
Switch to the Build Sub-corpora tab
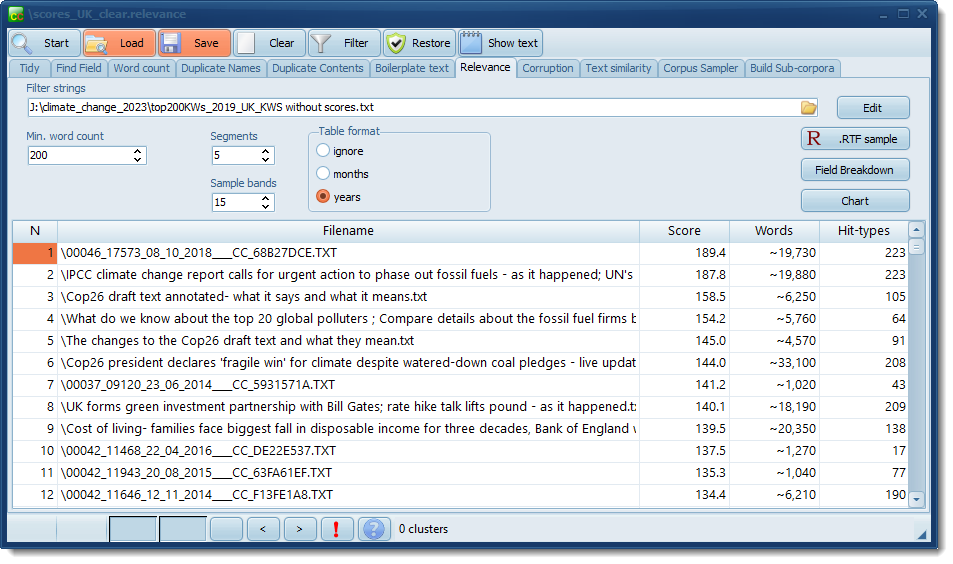pos(792,68)
